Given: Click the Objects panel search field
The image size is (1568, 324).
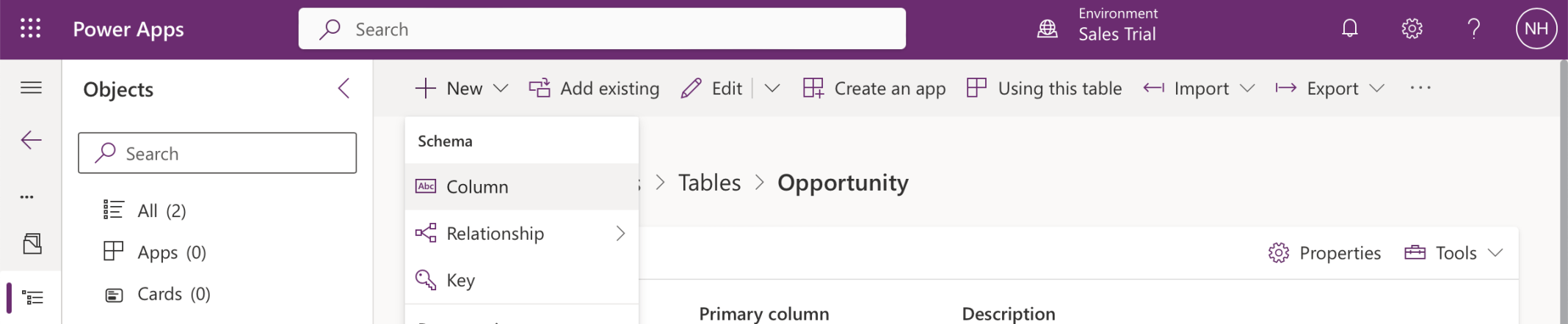Looking at the screenshot, I should click(217, 153).
